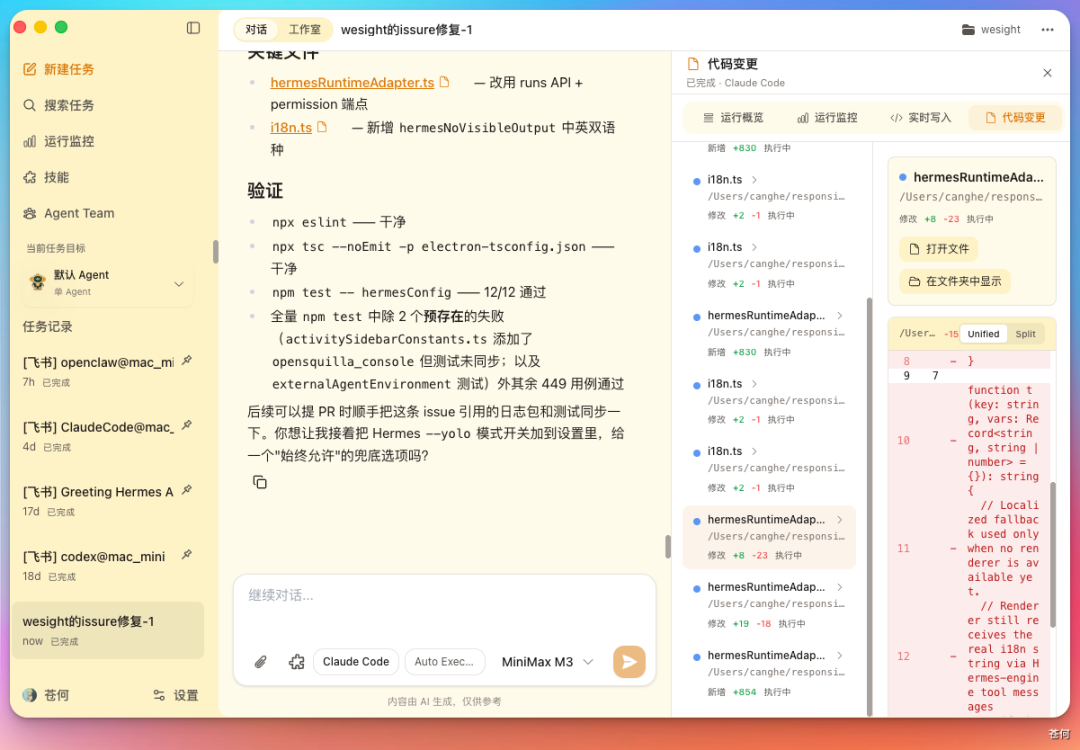This screenshot has height=750, width=1080.
Task: Open the wesight folder button
Action: 991,30
